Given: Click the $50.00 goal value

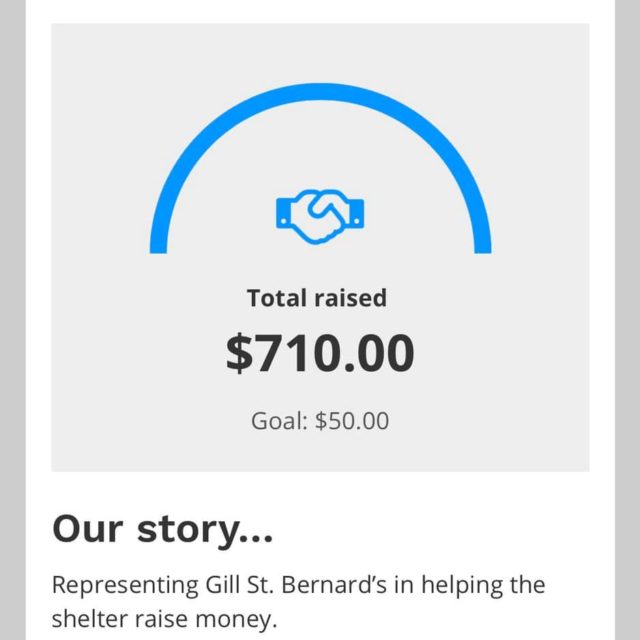Looking at the screenshot, I should 352,421.
